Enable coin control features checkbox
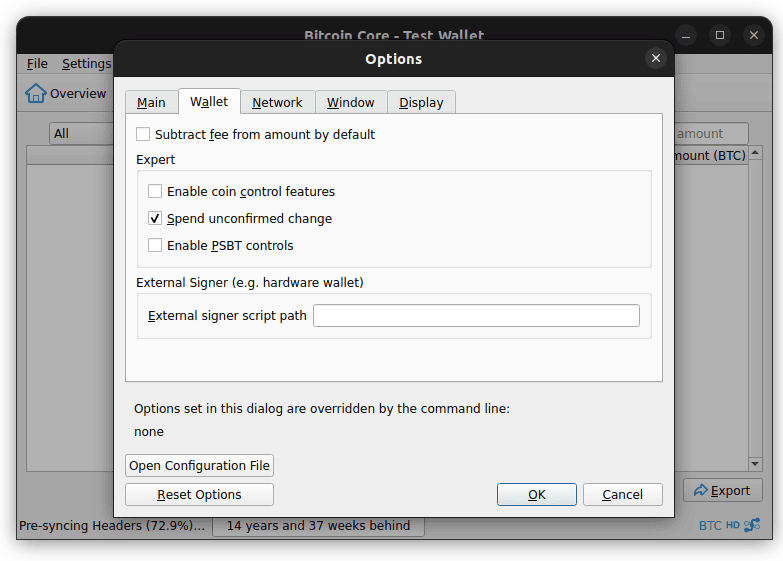 [x=155, y=191]
